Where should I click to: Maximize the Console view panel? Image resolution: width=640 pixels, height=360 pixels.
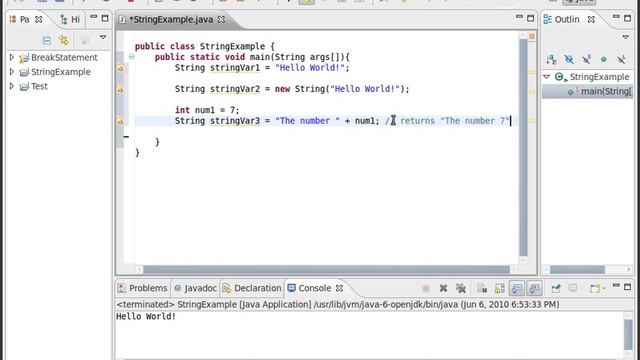(627, 287)
